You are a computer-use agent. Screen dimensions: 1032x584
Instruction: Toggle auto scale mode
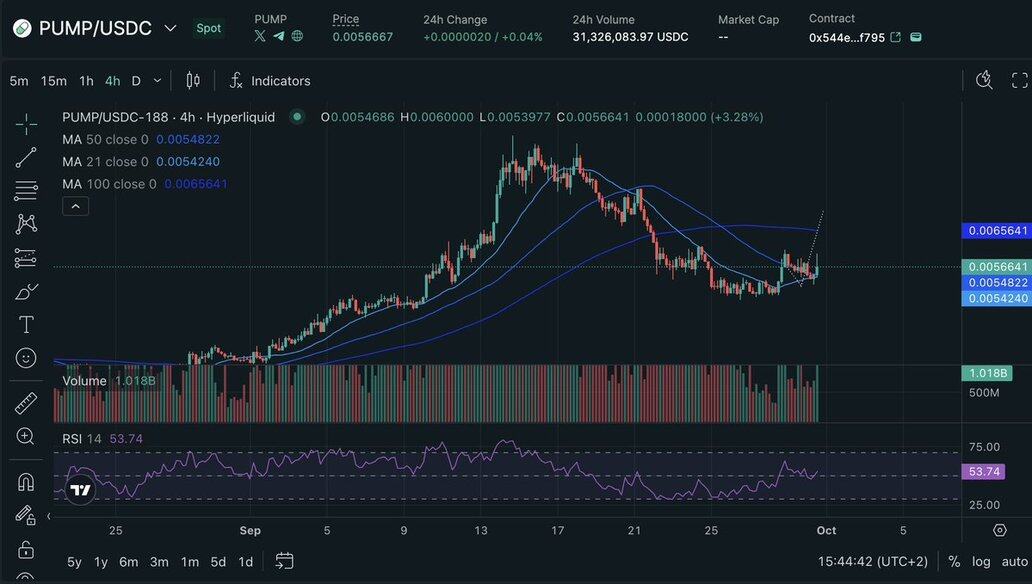(1015, 562)
